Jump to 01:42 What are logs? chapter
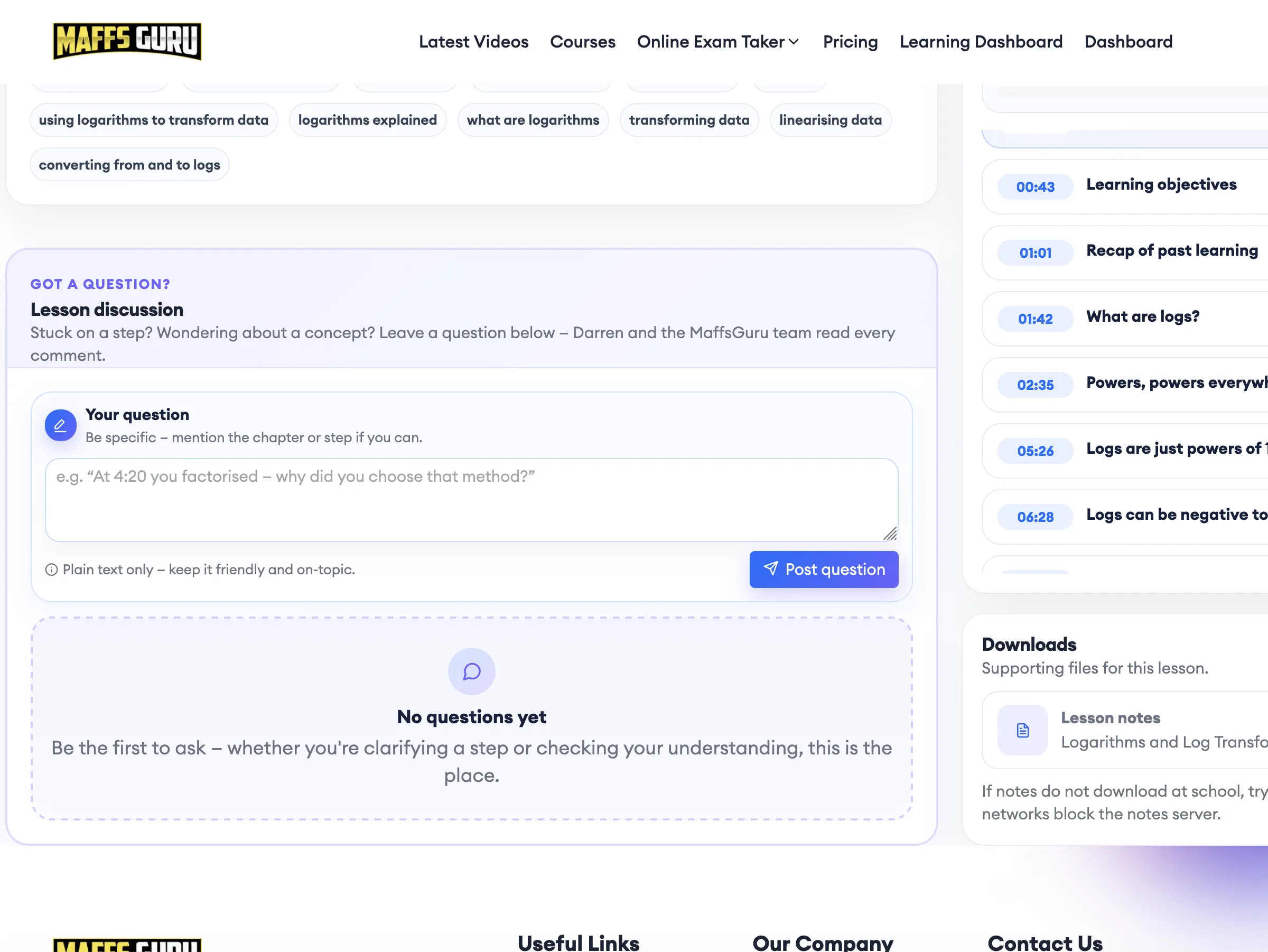The height and width of the screenshot is (952, 1268). point(1125,319)
